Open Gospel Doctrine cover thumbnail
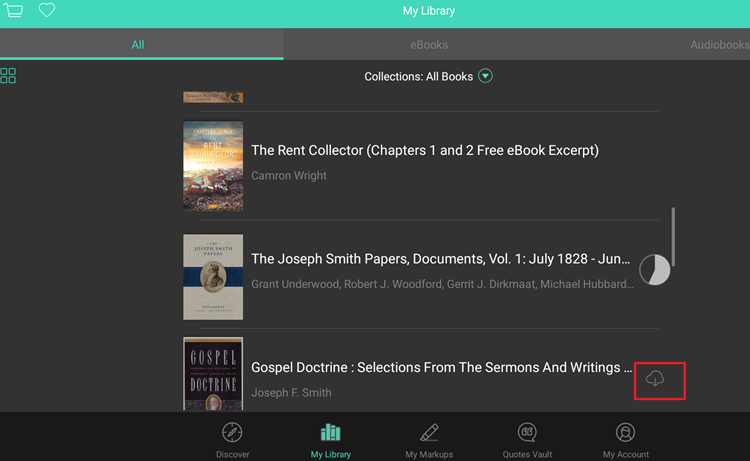This screenshot has width=750, height=461. 213,374
